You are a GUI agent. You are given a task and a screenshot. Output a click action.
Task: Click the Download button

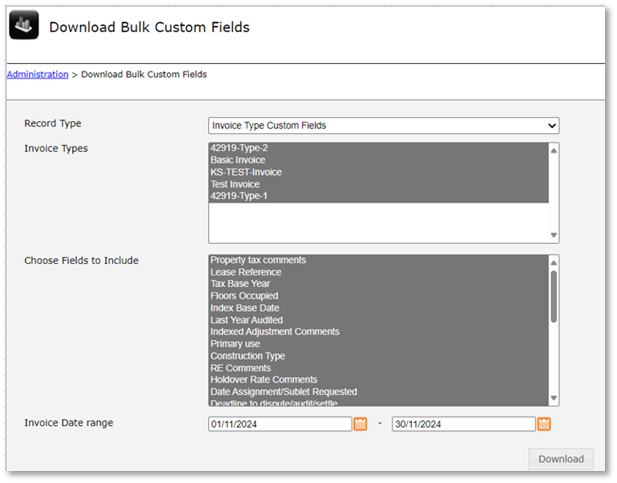pos(561,459)
